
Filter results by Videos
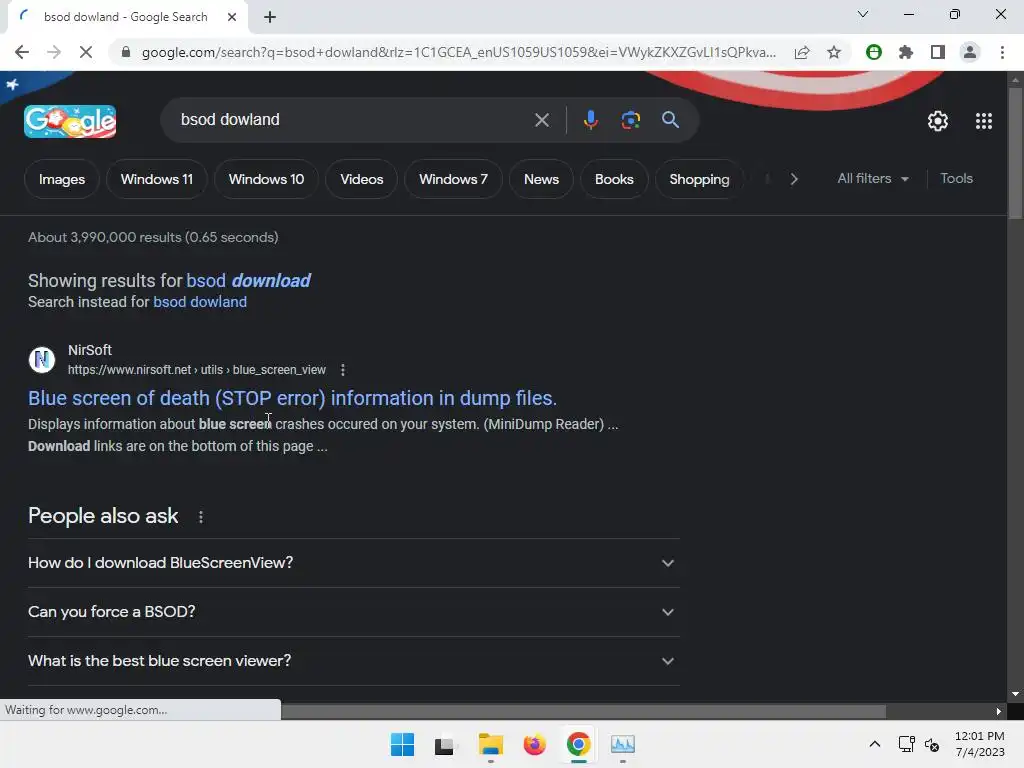point(362,179)
